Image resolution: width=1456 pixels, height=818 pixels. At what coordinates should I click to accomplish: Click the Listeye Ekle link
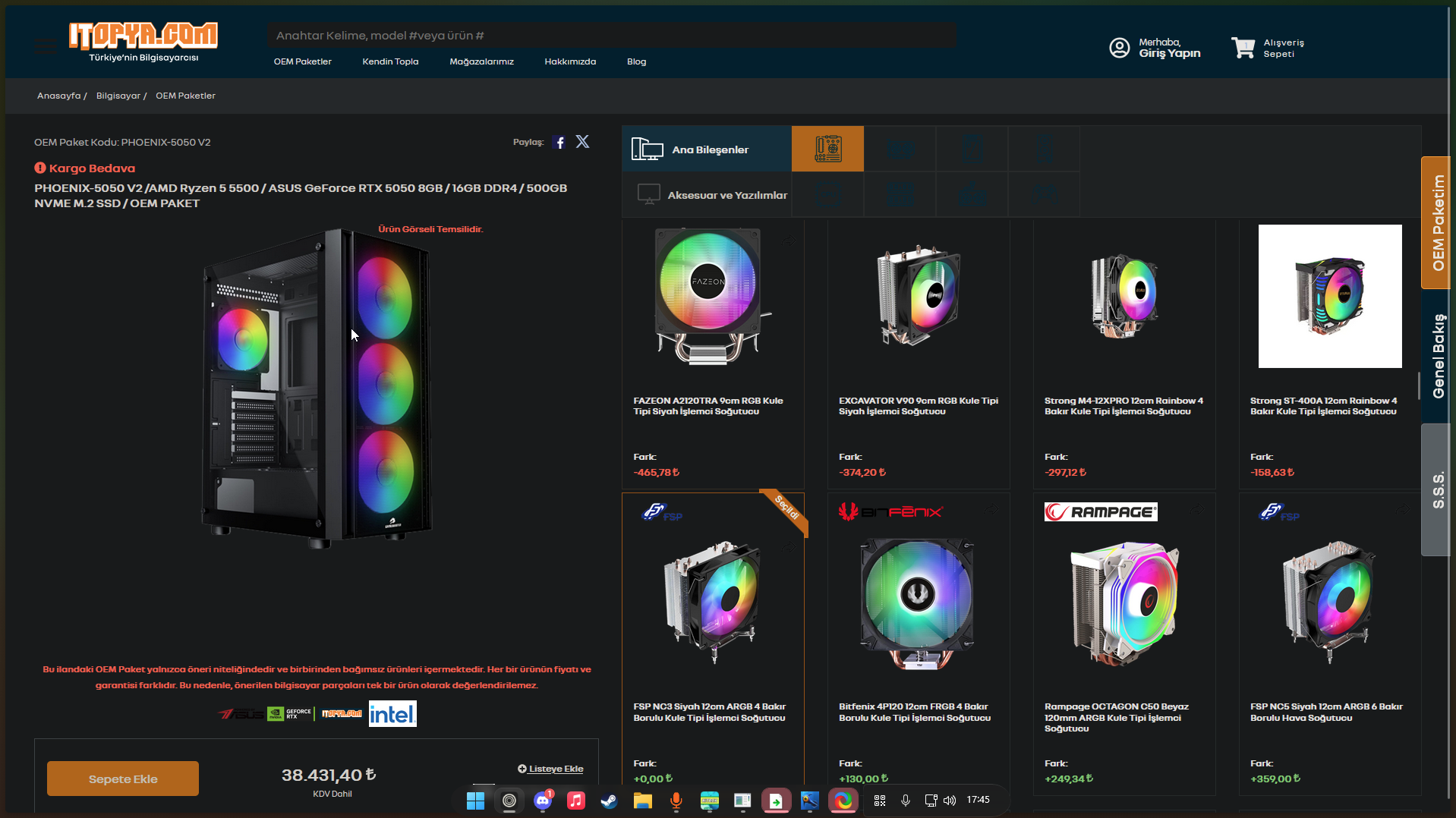(550, 769)
